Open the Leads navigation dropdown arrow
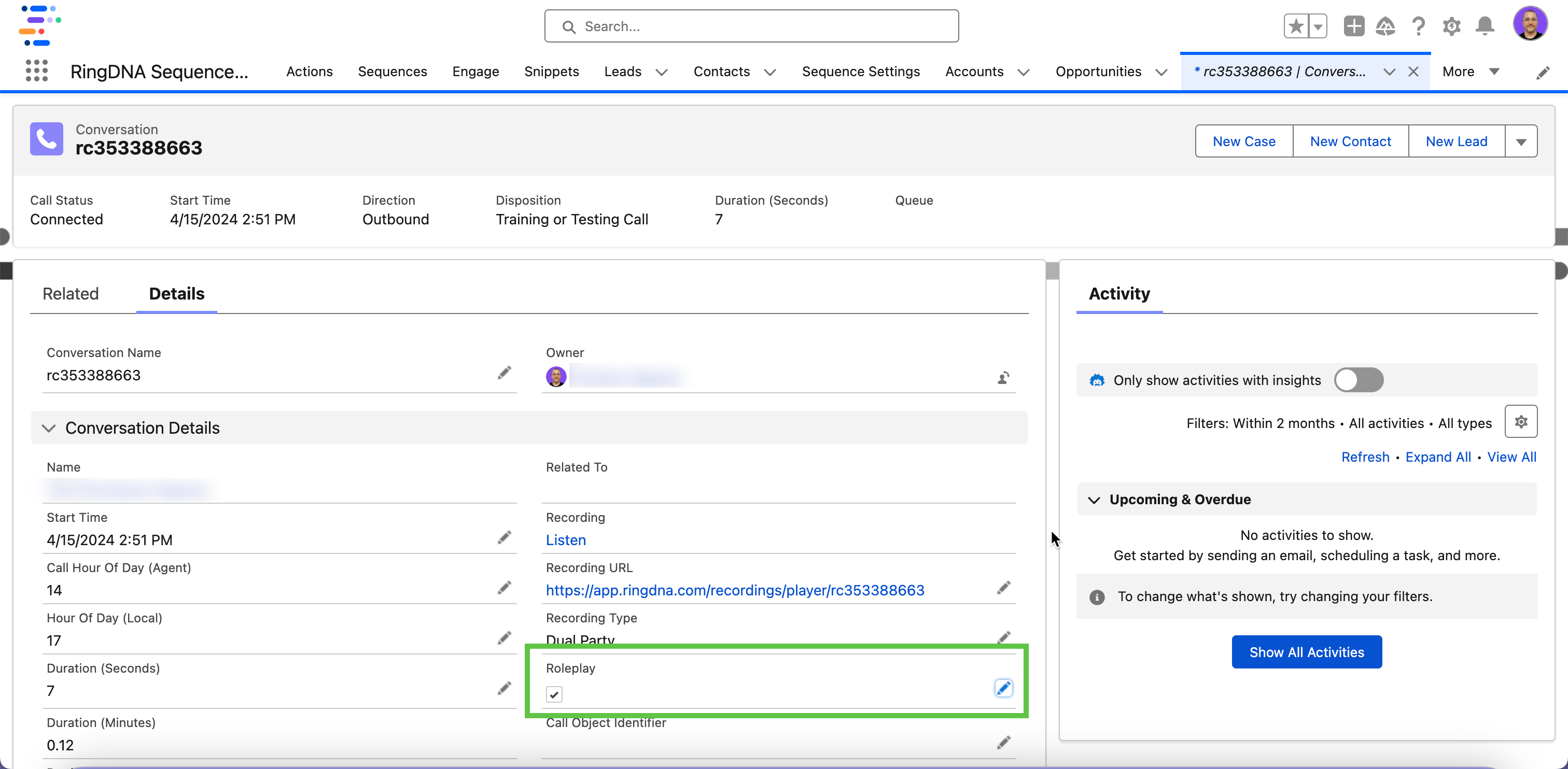The height and width of the screenshot is (769, 1568). click(662, 72)
